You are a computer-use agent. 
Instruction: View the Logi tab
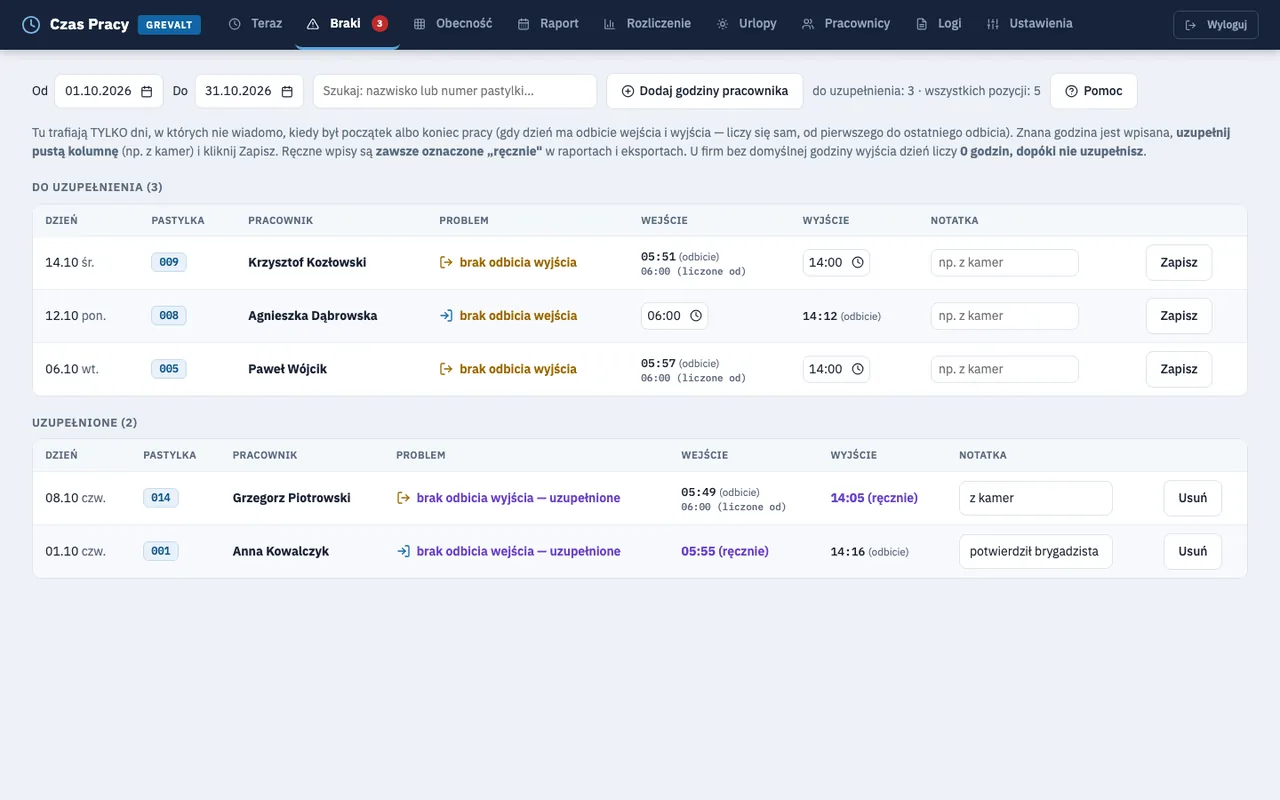[939, 24]
